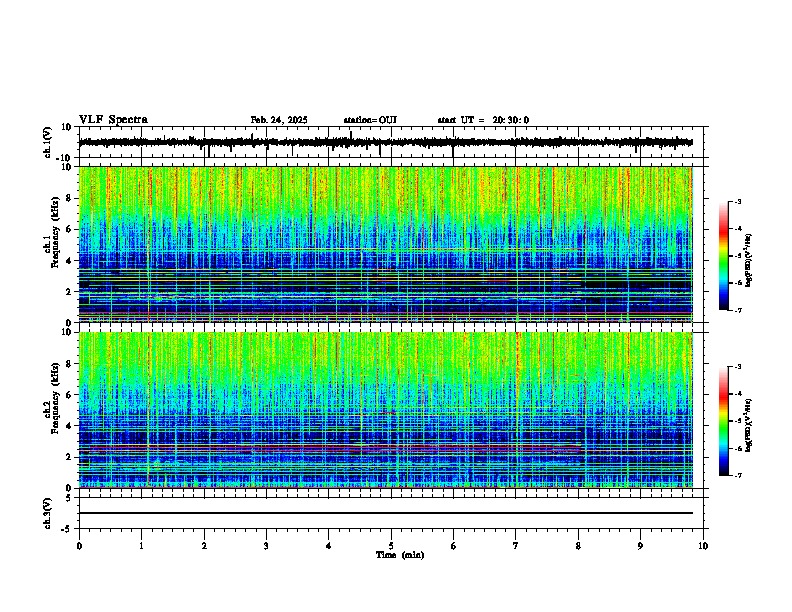
Task: Click the 'station=OUI' header label
Action: point(370,120)
